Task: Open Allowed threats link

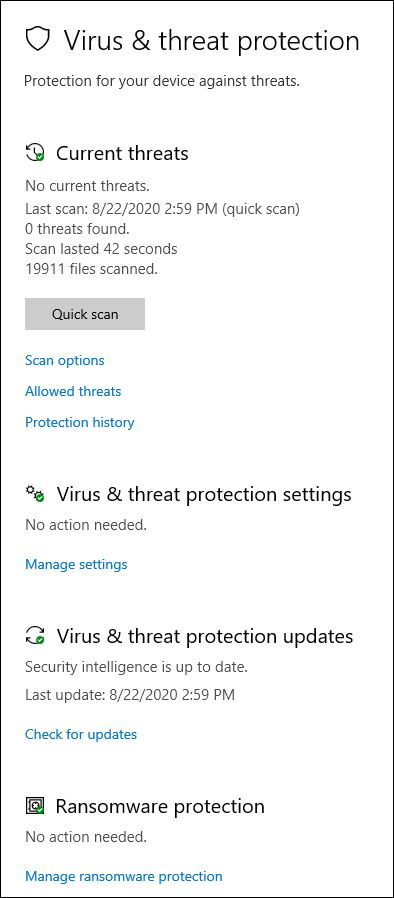Action: 73,391
